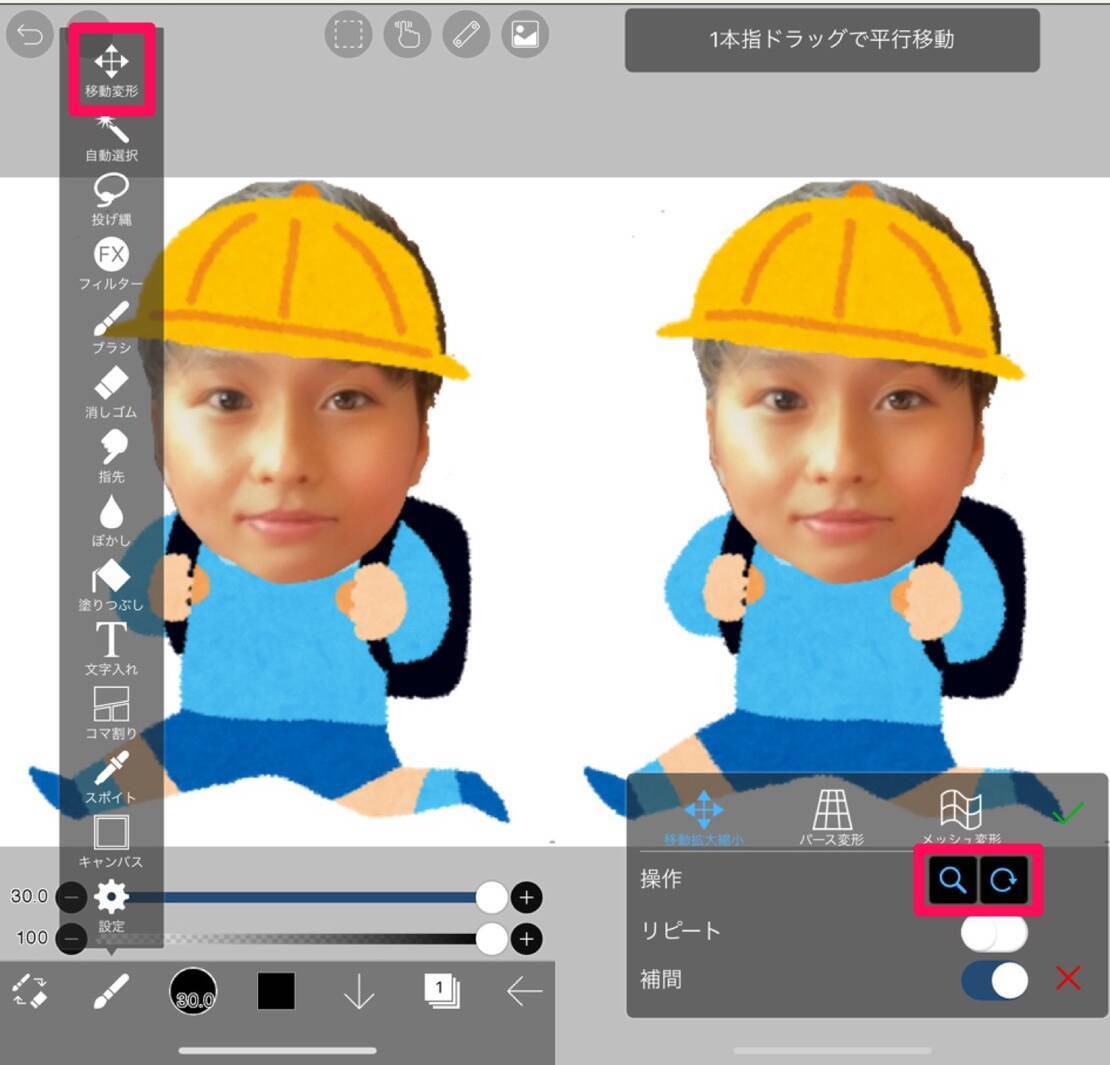Tap the brush/eraser switch icon
Viewport: 1110px width, 1065px height.
[30, 991]
